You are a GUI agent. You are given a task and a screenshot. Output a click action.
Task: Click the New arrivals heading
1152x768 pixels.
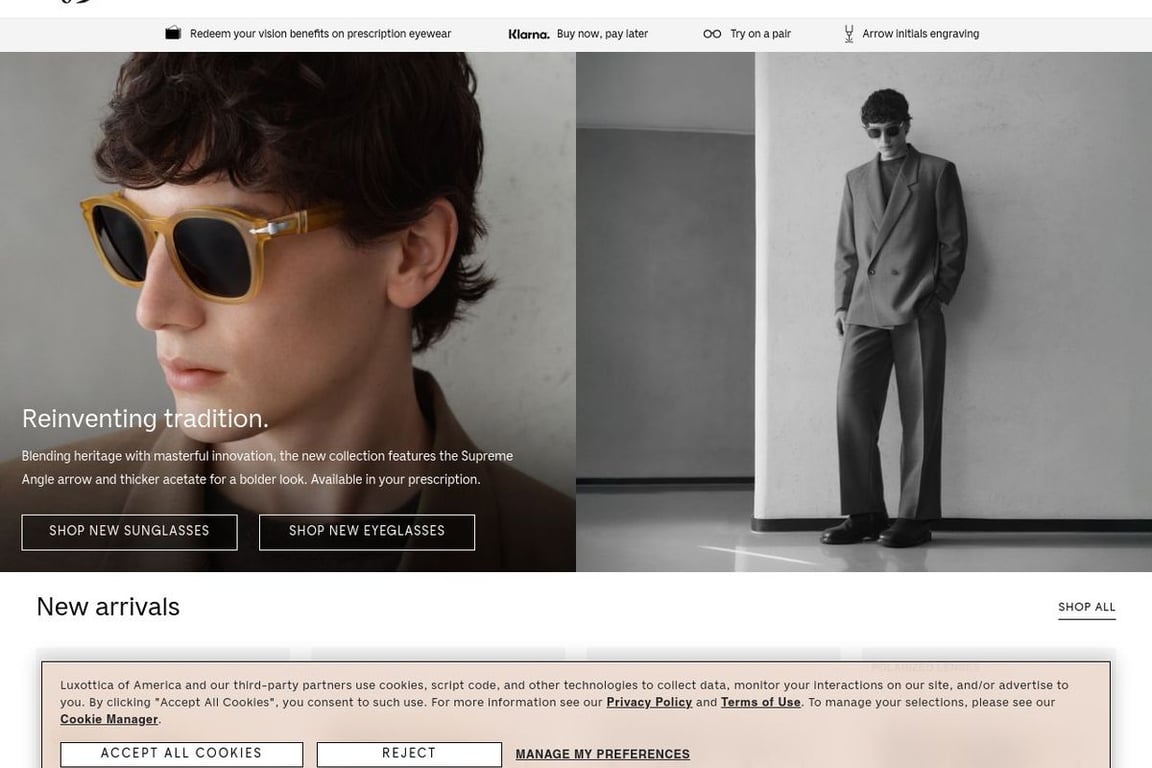pos(108,607)
